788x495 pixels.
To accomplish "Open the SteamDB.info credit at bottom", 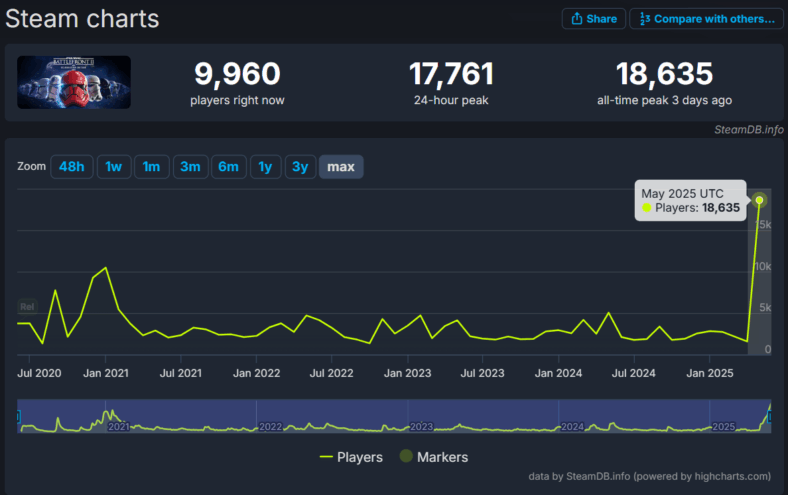I will coord(591,477).
